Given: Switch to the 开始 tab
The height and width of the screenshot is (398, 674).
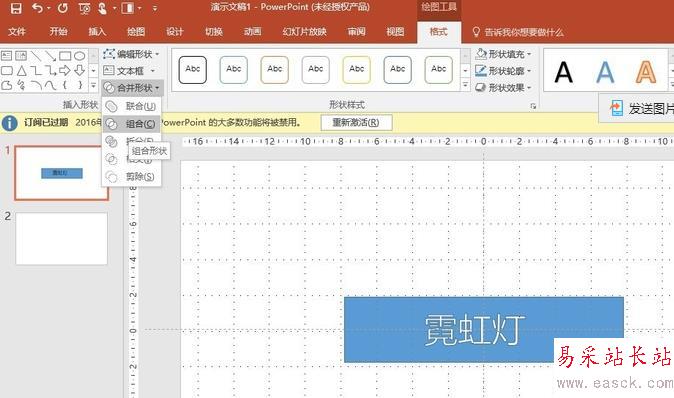Looking at the screenshot, I should (58, 31).
